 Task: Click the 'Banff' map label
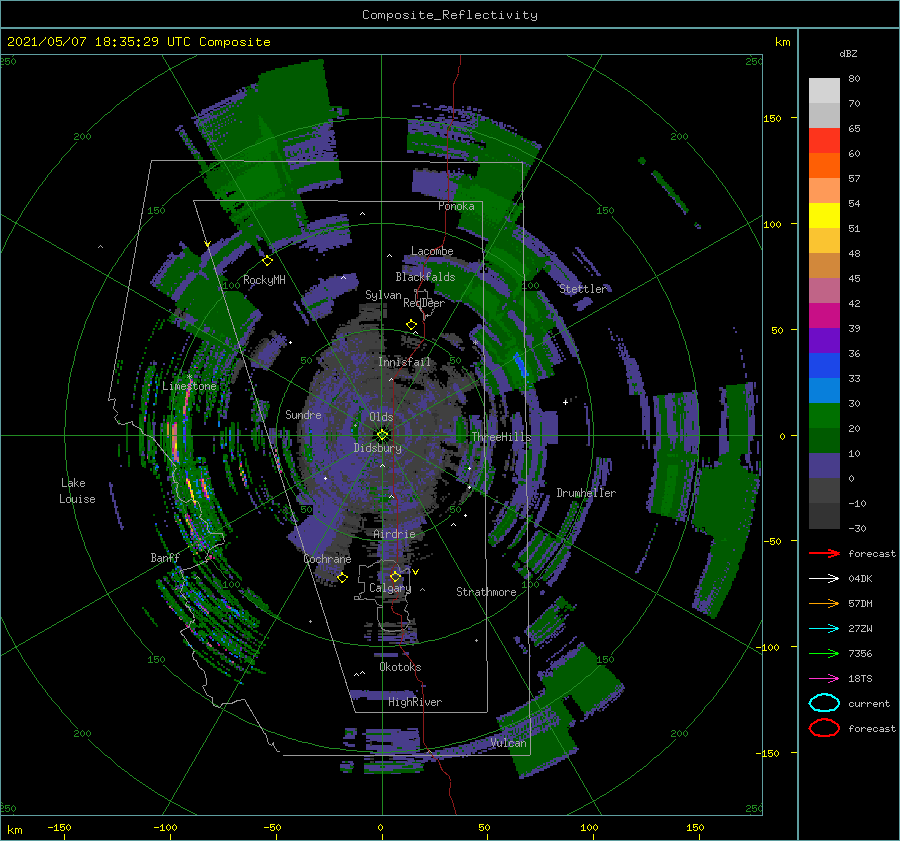click(165, 557)
